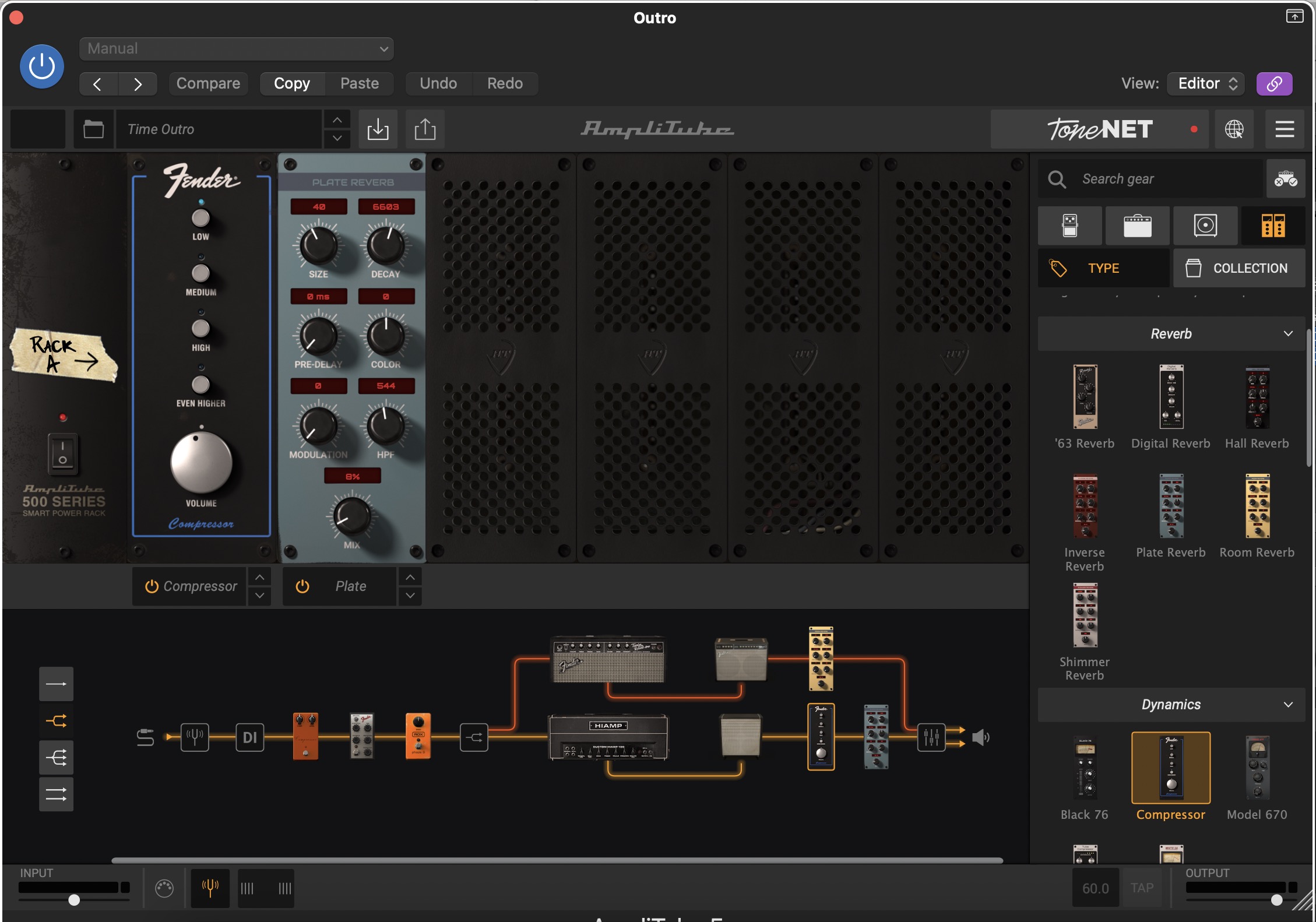Open the custom shop gear icon

pos(1285,179)
